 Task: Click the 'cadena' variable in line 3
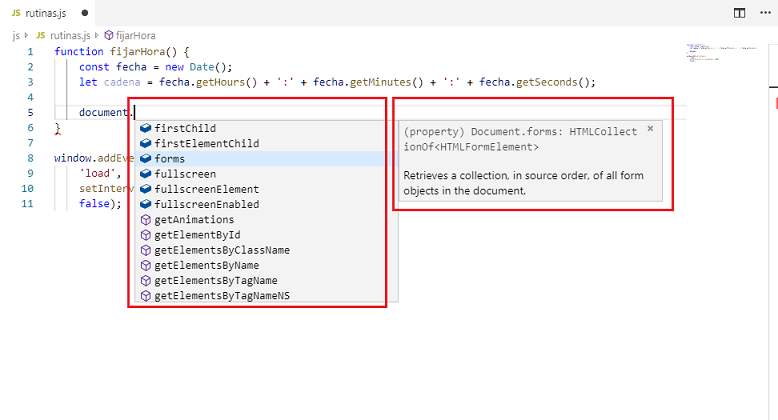[122, 82]
